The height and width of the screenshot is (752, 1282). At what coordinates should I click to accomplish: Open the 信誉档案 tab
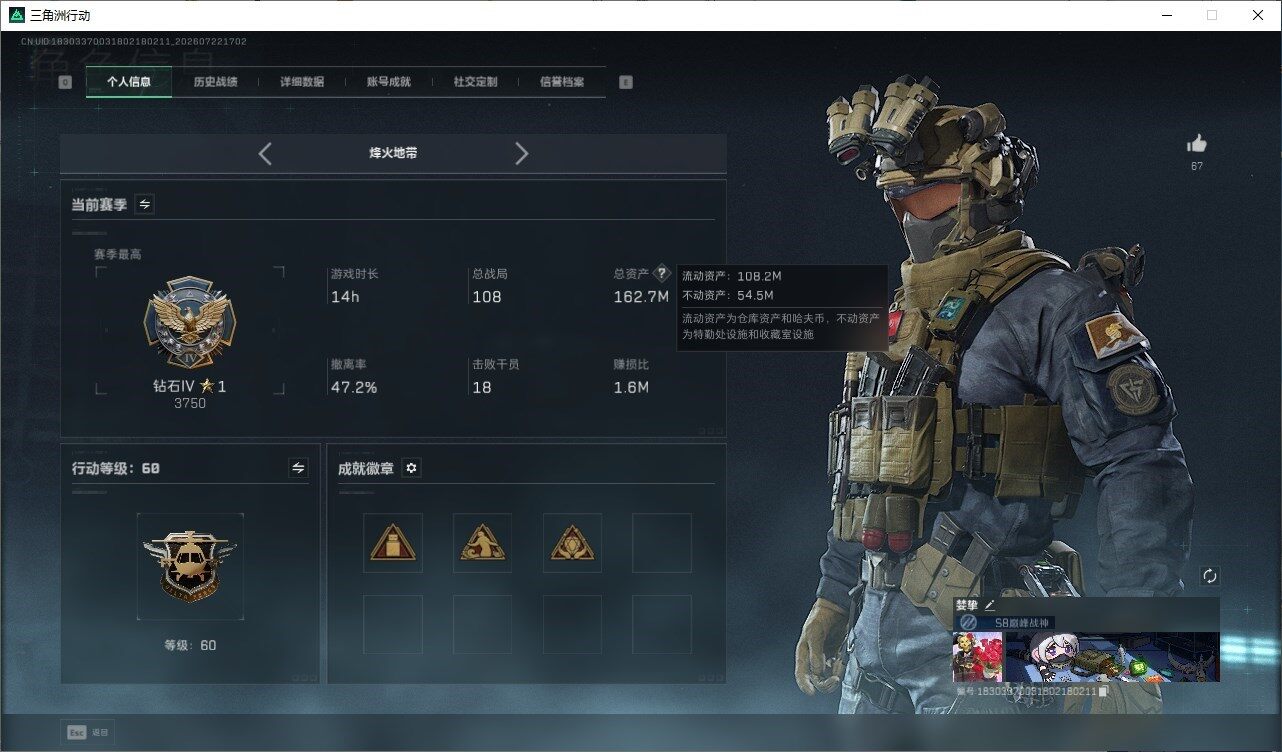pyautogui.click(x=562, y=82)
